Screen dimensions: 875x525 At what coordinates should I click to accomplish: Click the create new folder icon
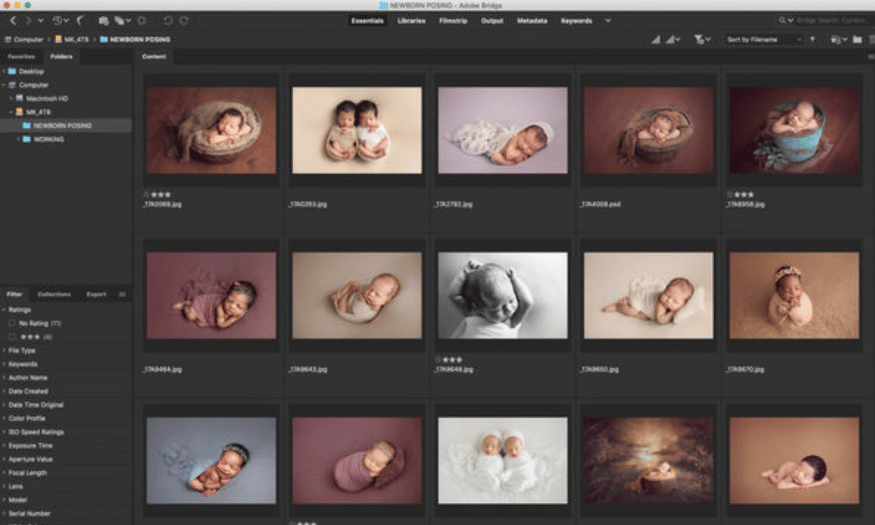[x=857, y=40]
